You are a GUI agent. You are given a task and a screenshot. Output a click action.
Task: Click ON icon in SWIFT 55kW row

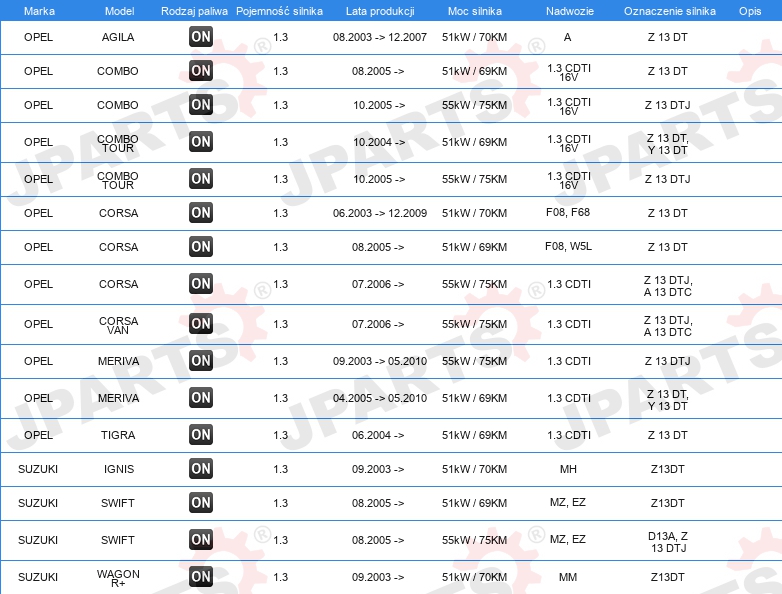click(201, 539)
